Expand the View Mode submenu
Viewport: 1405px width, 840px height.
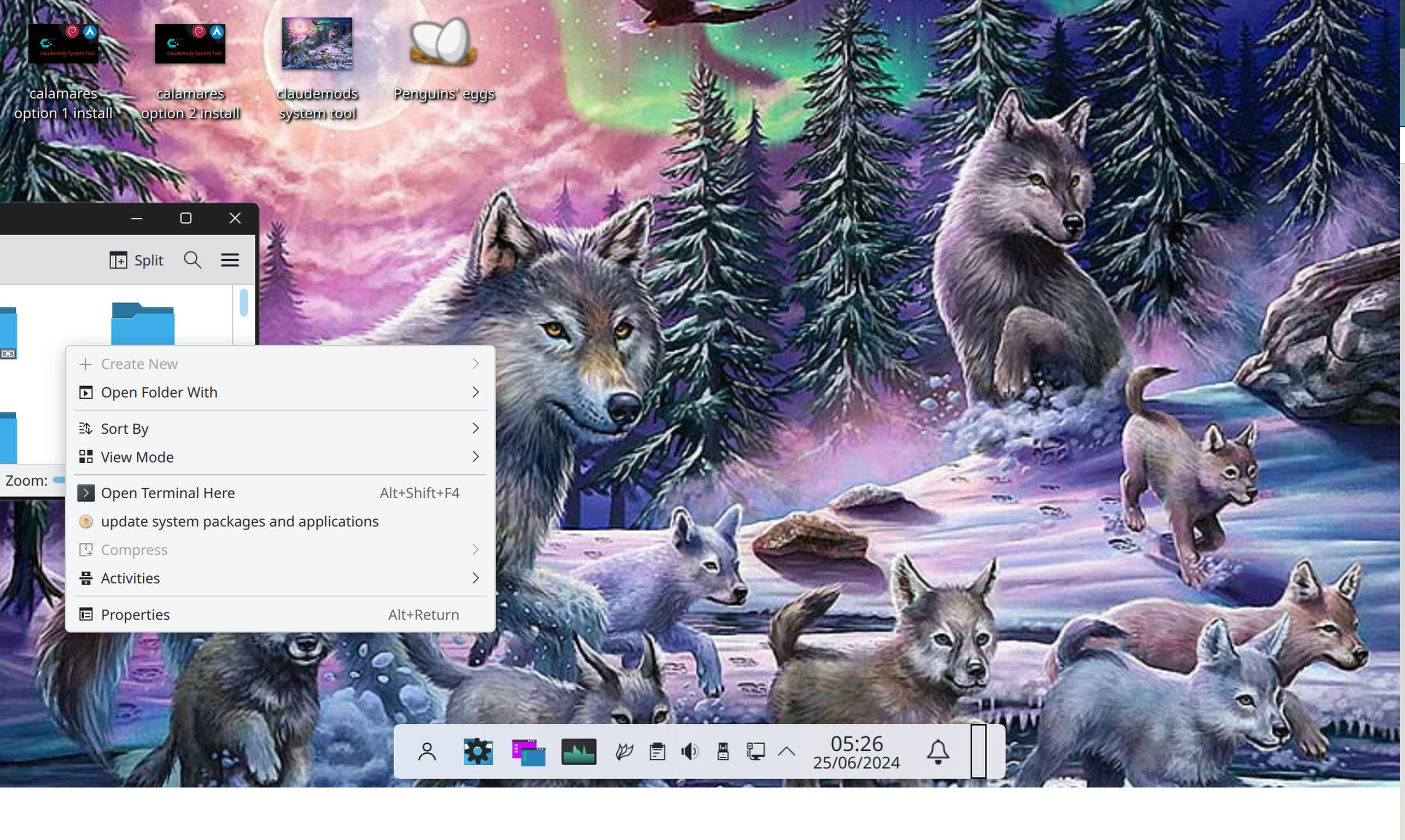(280, 457)
